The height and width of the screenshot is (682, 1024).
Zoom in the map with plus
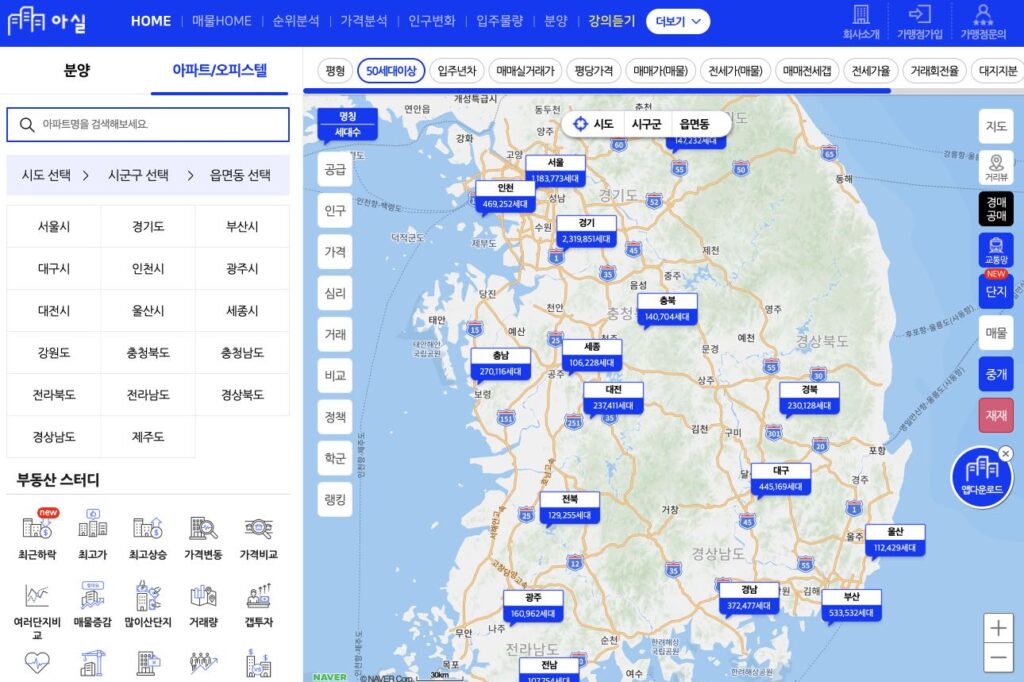(x=998, y=628)
